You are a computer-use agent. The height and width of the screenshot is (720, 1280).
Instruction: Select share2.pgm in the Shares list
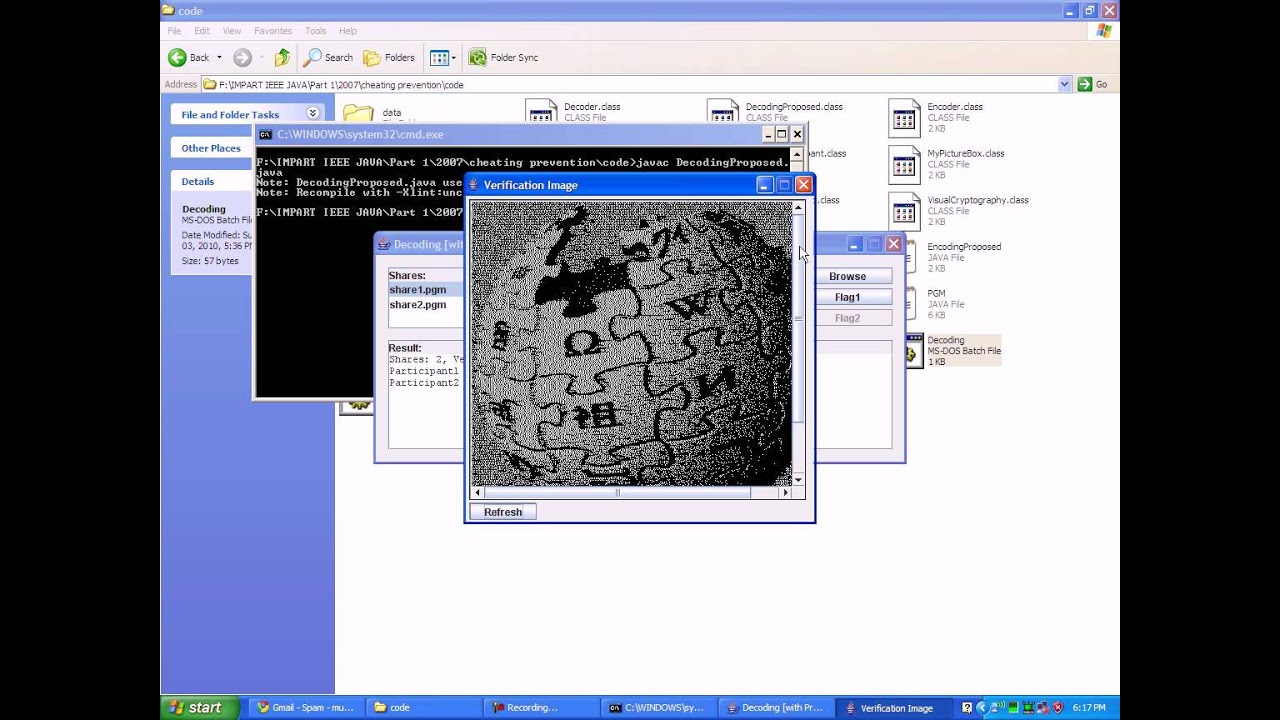pos(418,305)
